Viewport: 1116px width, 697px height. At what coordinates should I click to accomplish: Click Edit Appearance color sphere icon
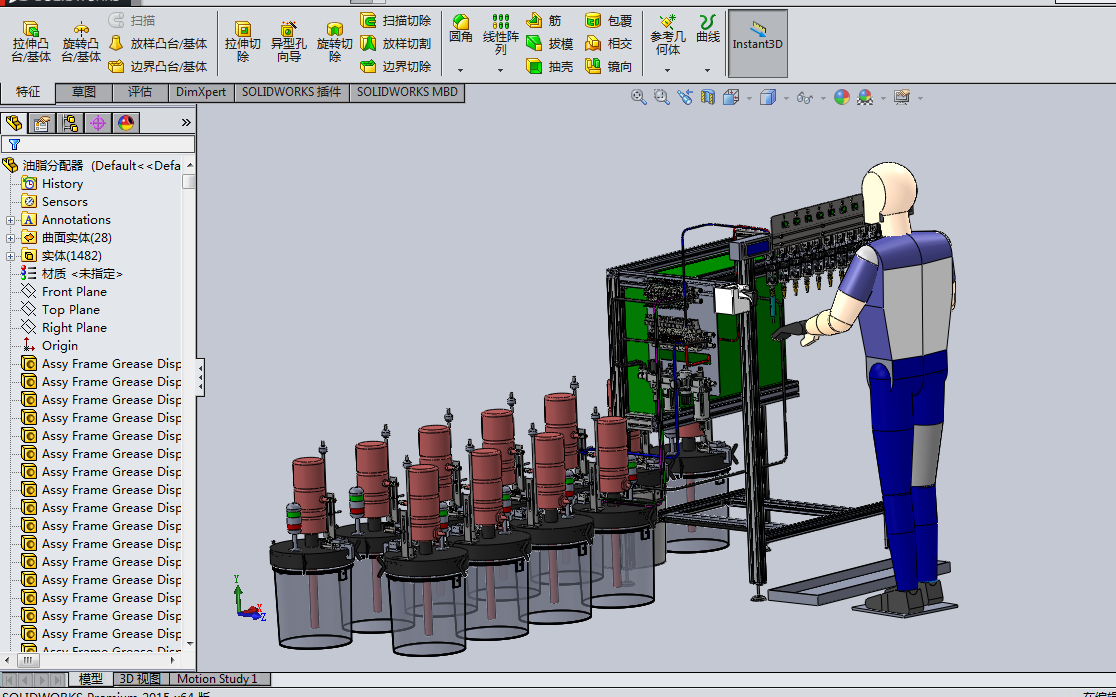(x=842, y=97)
